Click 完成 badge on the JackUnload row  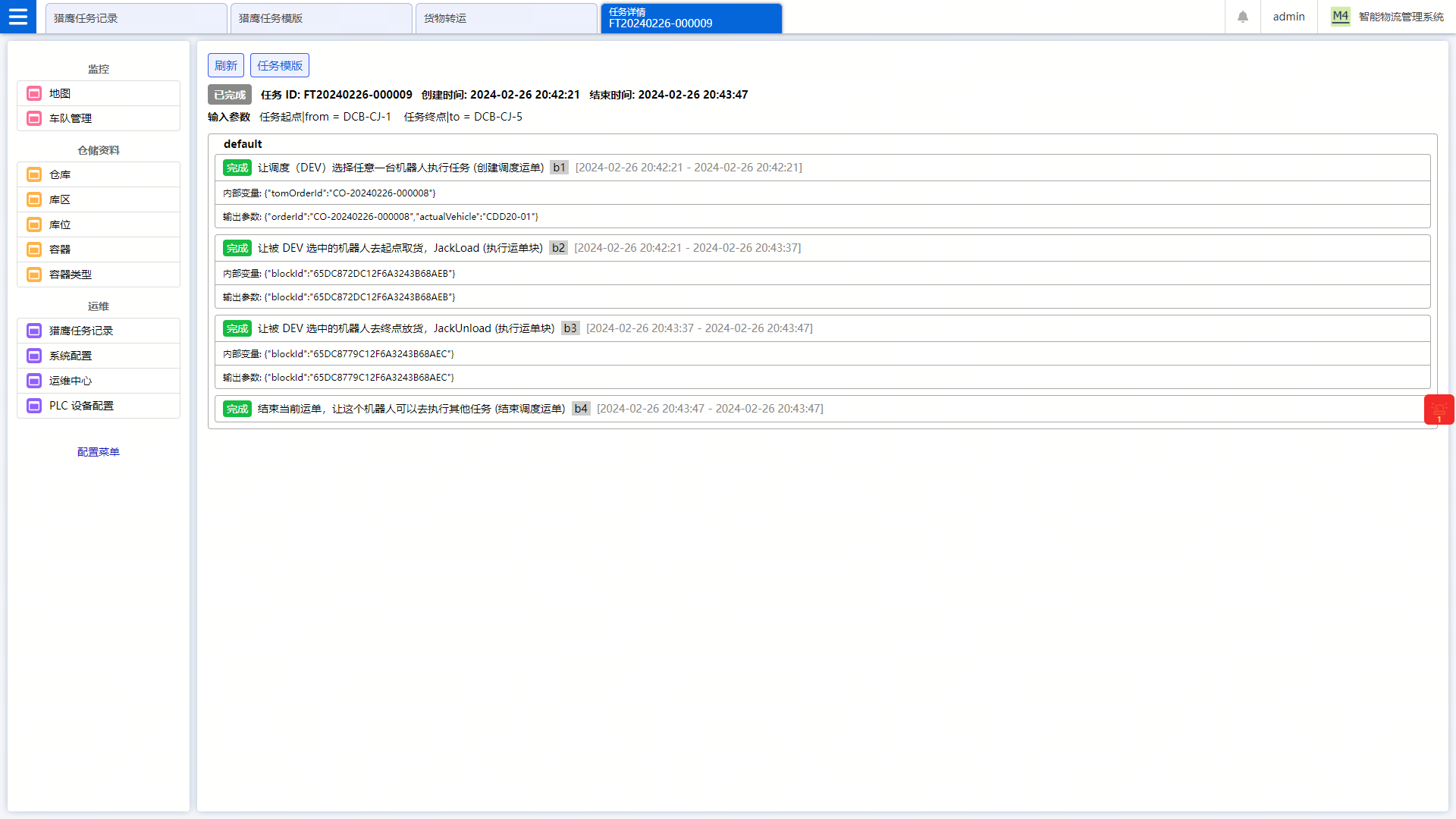(237, 328)
